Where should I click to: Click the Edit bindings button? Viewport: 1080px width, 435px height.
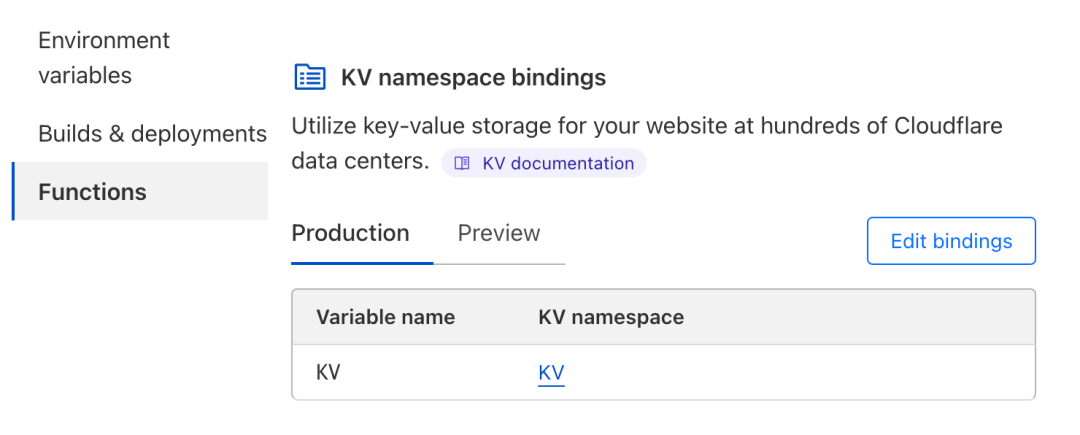(951, 241)
